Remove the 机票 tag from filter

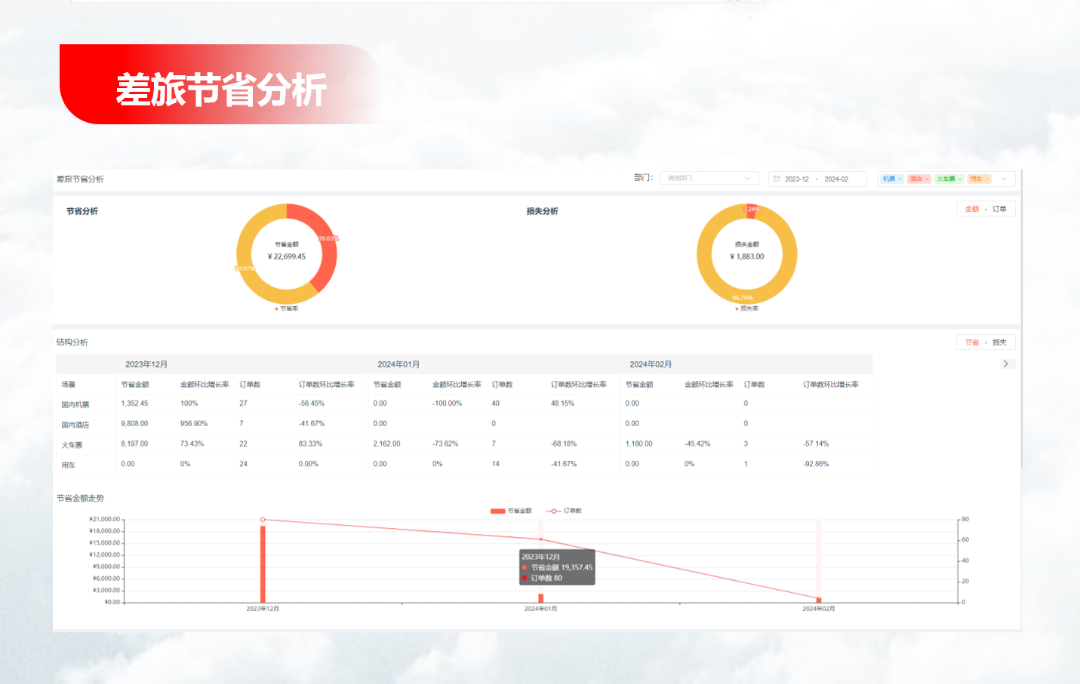[900, 179]
